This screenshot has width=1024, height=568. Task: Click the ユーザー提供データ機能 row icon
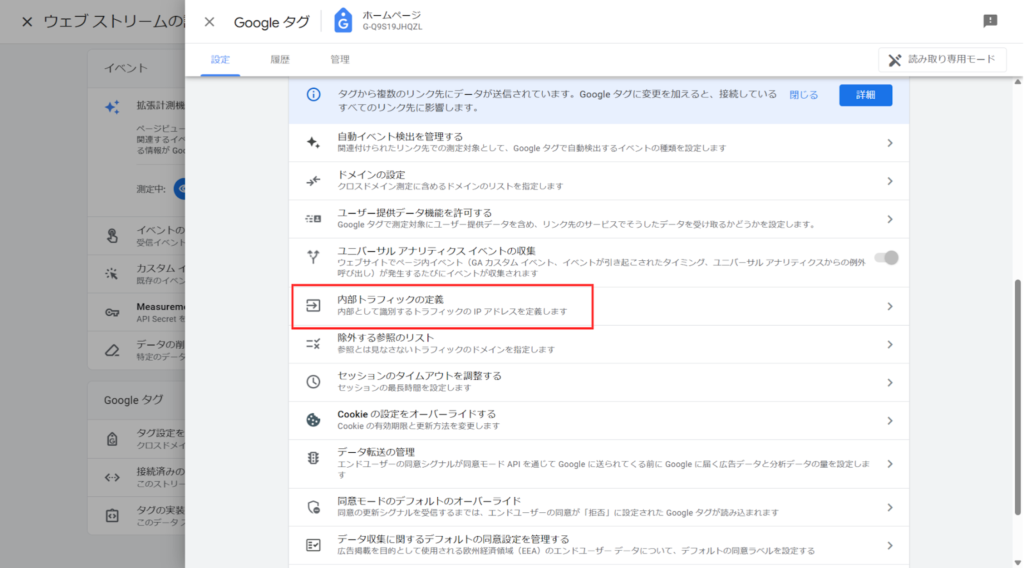[x=313, y=219]
